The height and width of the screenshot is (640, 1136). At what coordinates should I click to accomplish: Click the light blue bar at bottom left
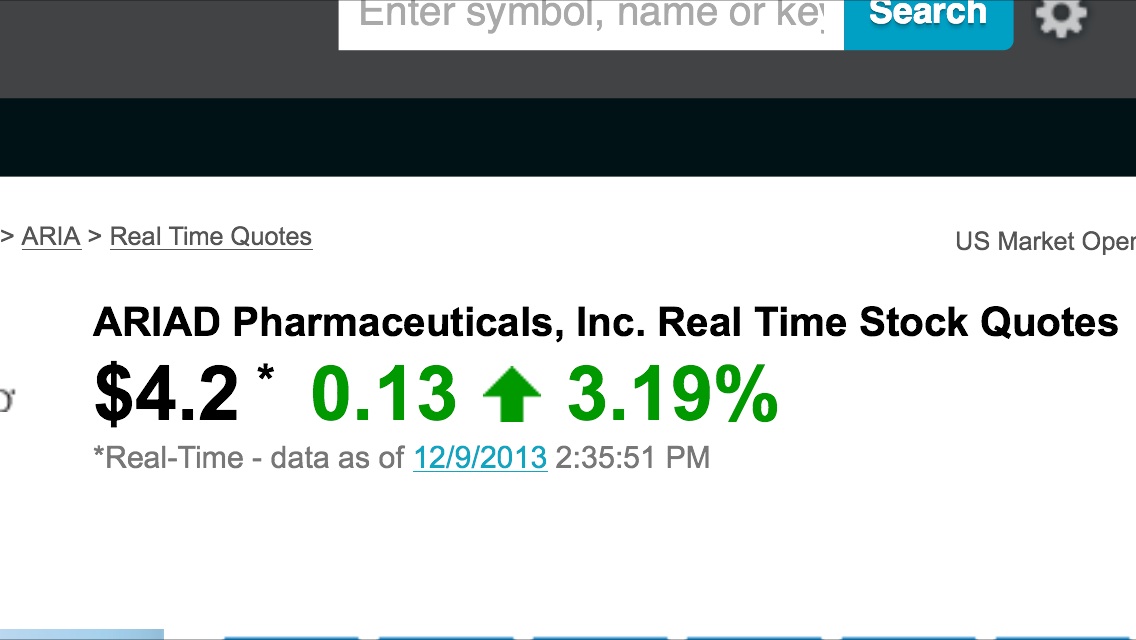click(x=80, y=634)
